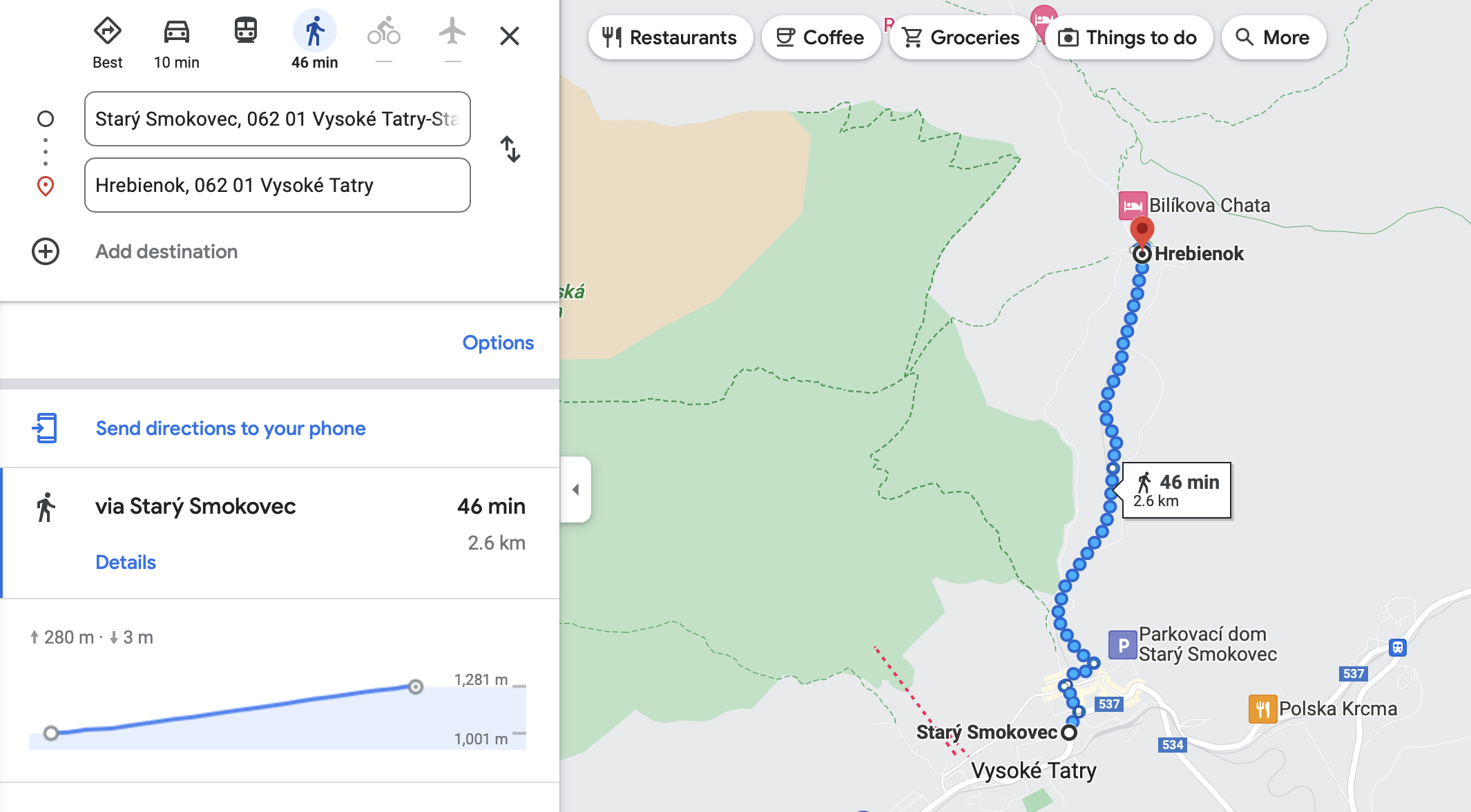This screenshot has height=812, width=1471.
Task: Select the cycling travel mode icon
Action: click(384, 31)
